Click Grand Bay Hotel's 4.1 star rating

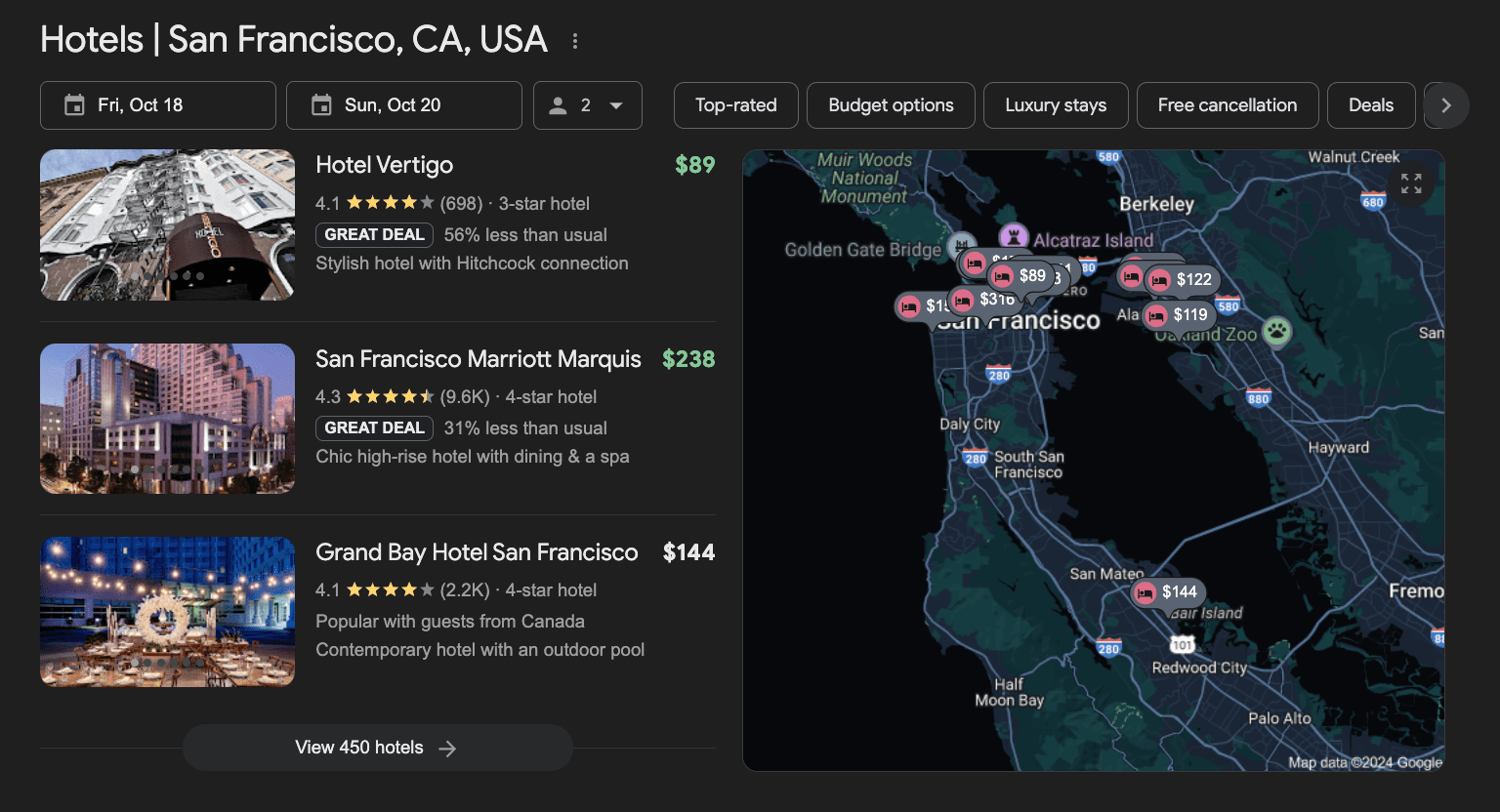pos(374,589)
